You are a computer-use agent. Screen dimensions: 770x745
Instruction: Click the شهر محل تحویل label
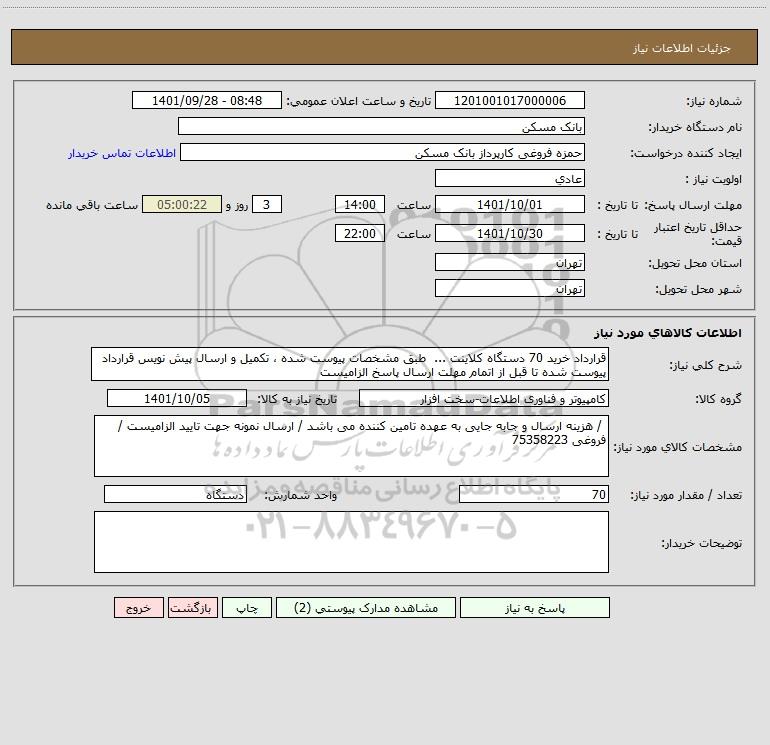[699, 289]
